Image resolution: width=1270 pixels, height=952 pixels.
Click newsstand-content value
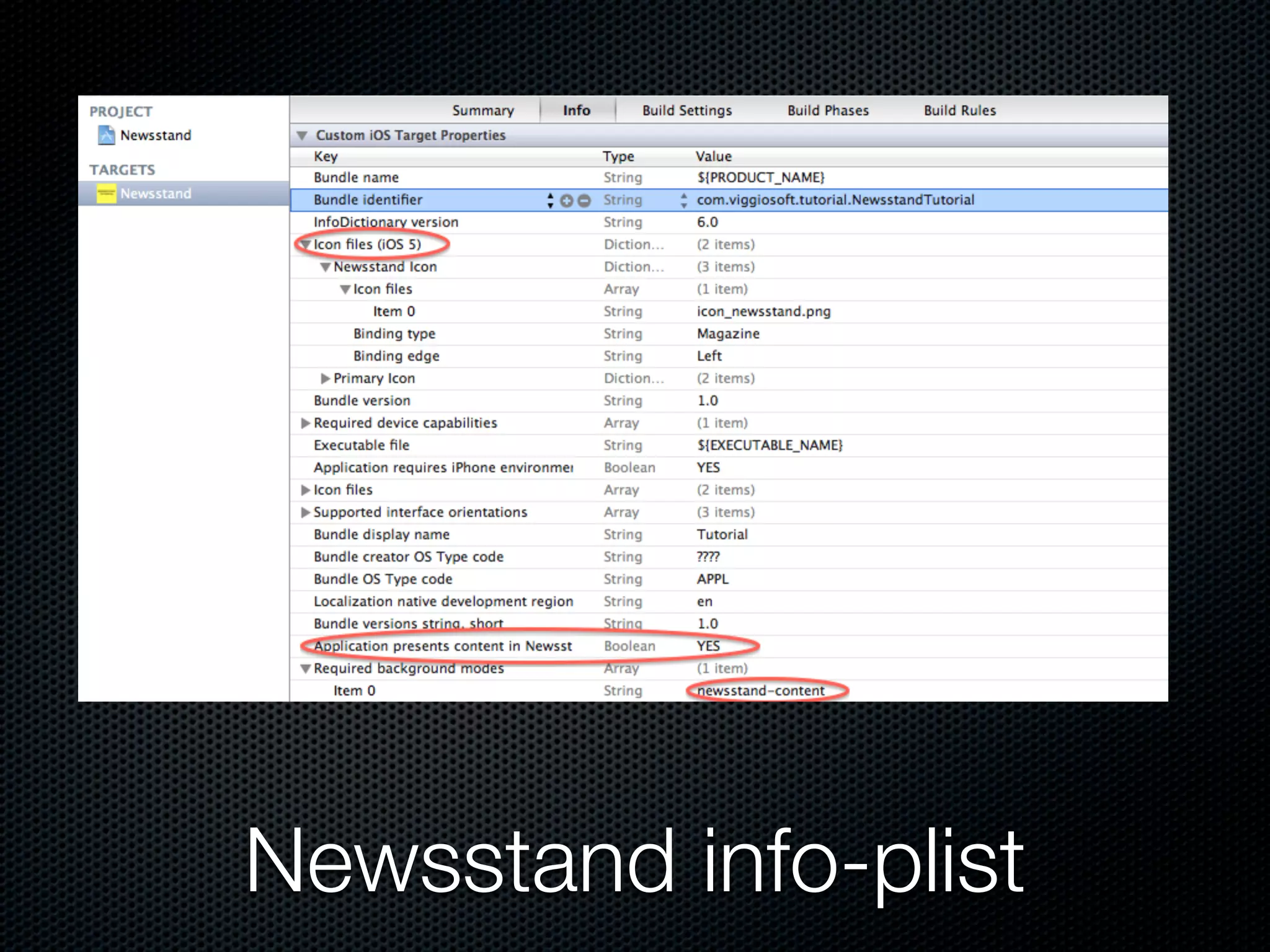coord(761,691)
